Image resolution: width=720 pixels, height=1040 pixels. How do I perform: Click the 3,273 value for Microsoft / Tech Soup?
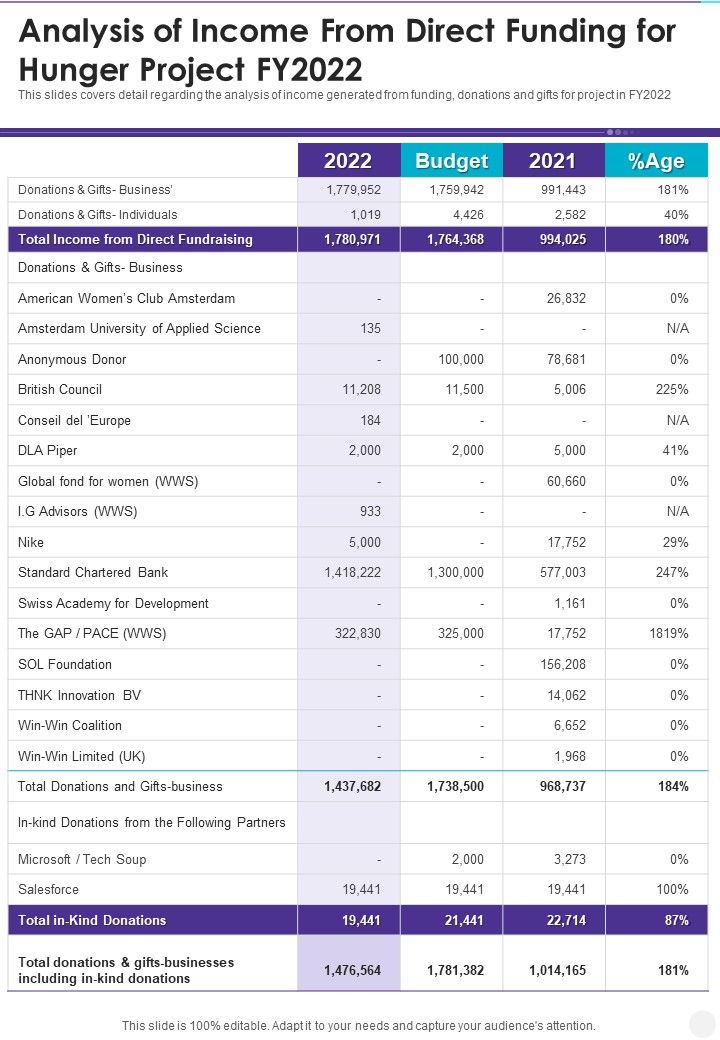(570, 860)
